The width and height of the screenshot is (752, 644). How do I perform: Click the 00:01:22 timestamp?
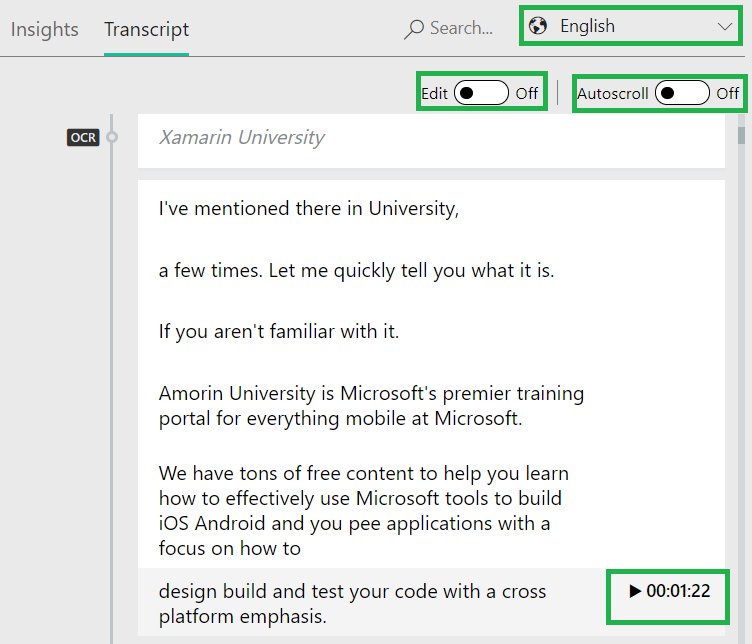tap(669, 591)
